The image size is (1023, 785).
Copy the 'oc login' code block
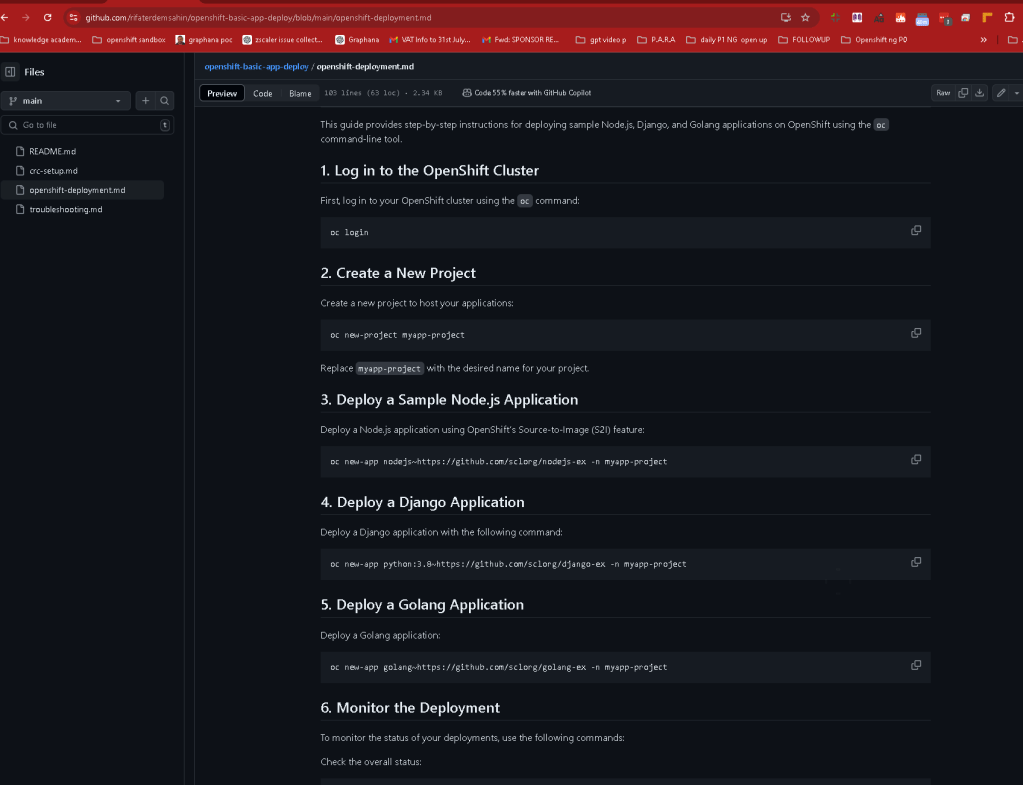916,230
